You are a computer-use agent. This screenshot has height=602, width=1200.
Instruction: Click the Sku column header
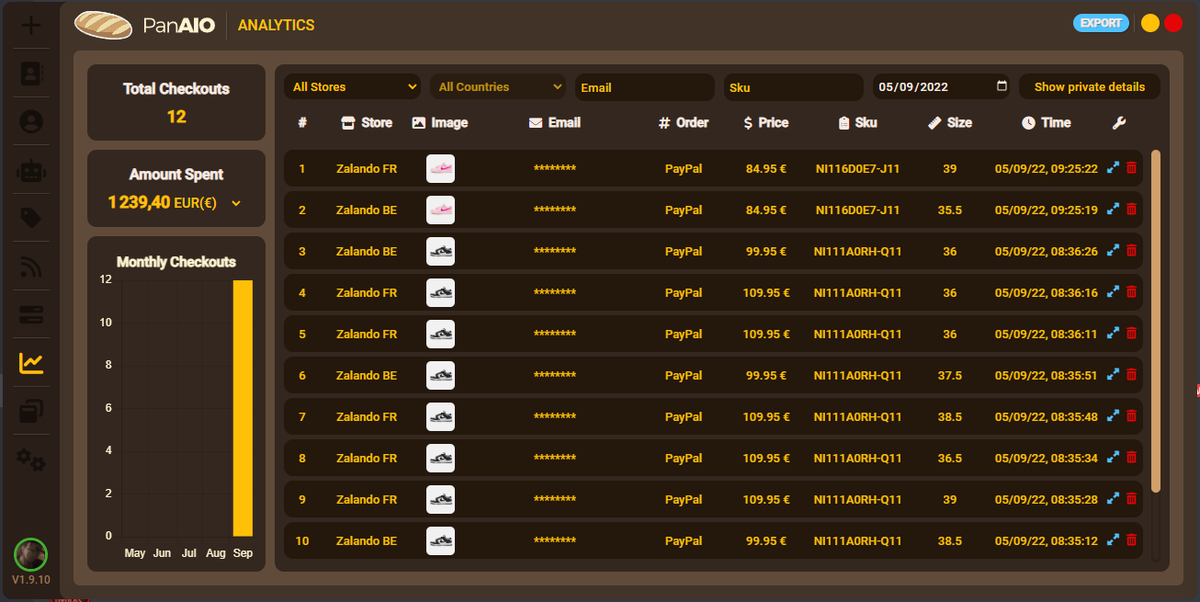pos(857,123)
